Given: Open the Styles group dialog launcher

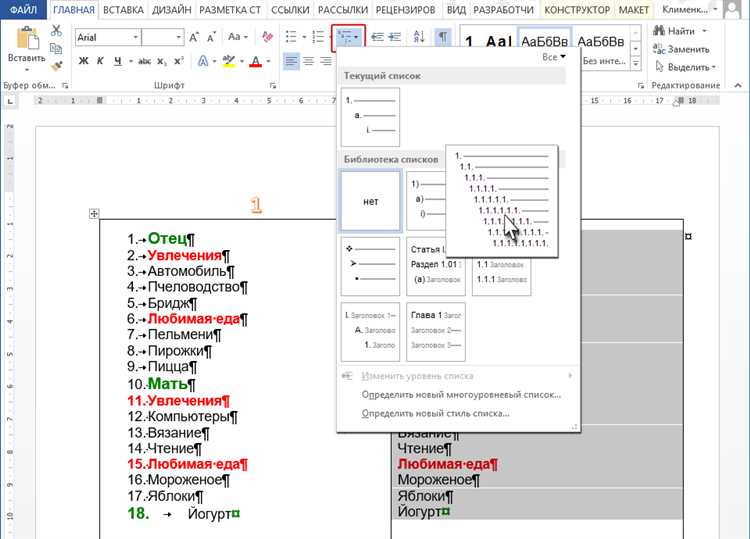Looking at the screenshot, I should tap(640, 86).
